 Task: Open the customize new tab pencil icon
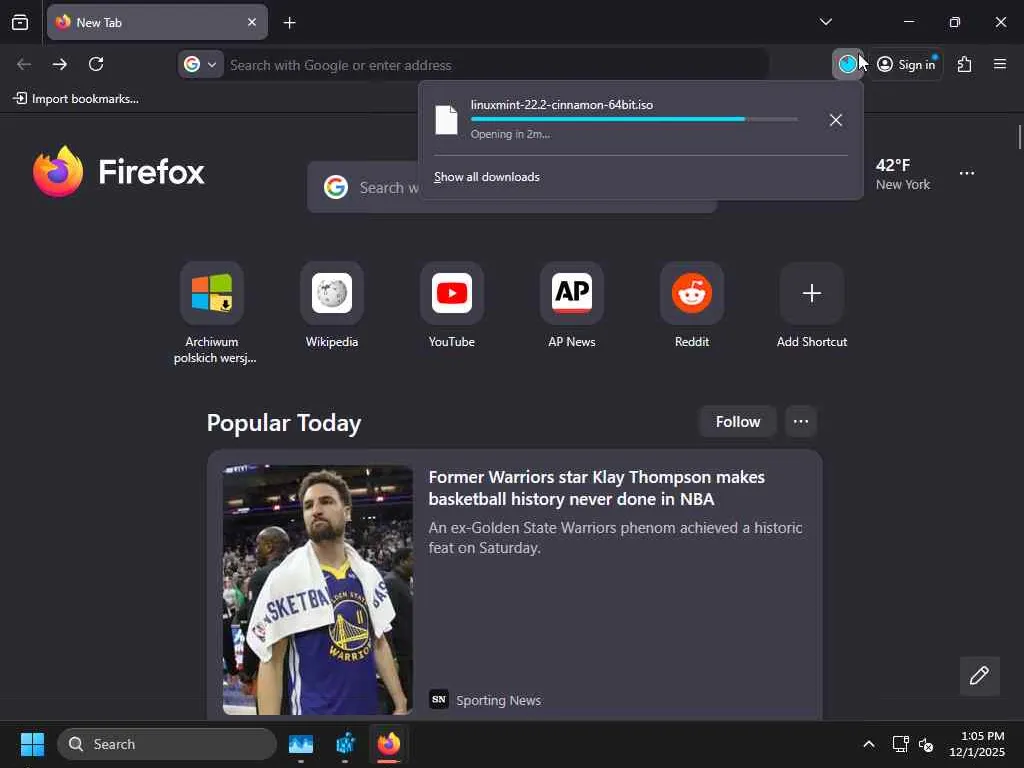[979, 675]
